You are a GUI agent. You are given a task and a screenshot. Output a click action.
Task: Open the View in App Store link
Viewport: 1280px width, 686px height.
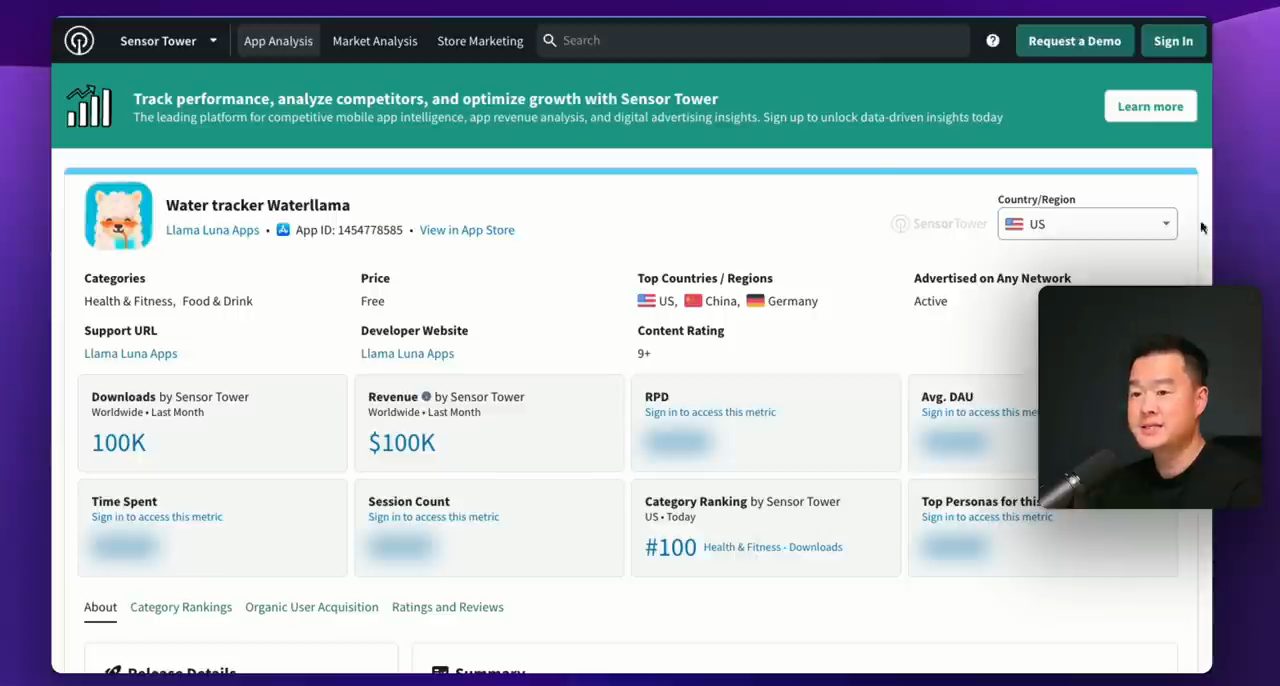tap(467, 230)
